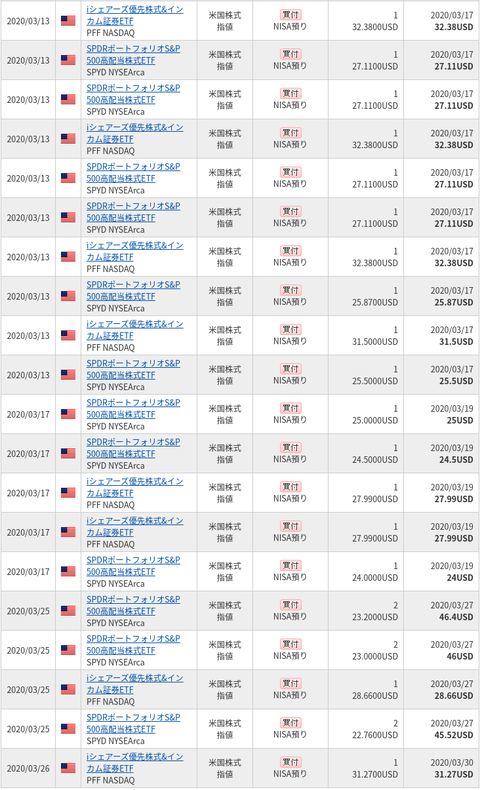
Task: Select '米国株式 指値' cell in the 46.4USD row
Action: [225, 611]
